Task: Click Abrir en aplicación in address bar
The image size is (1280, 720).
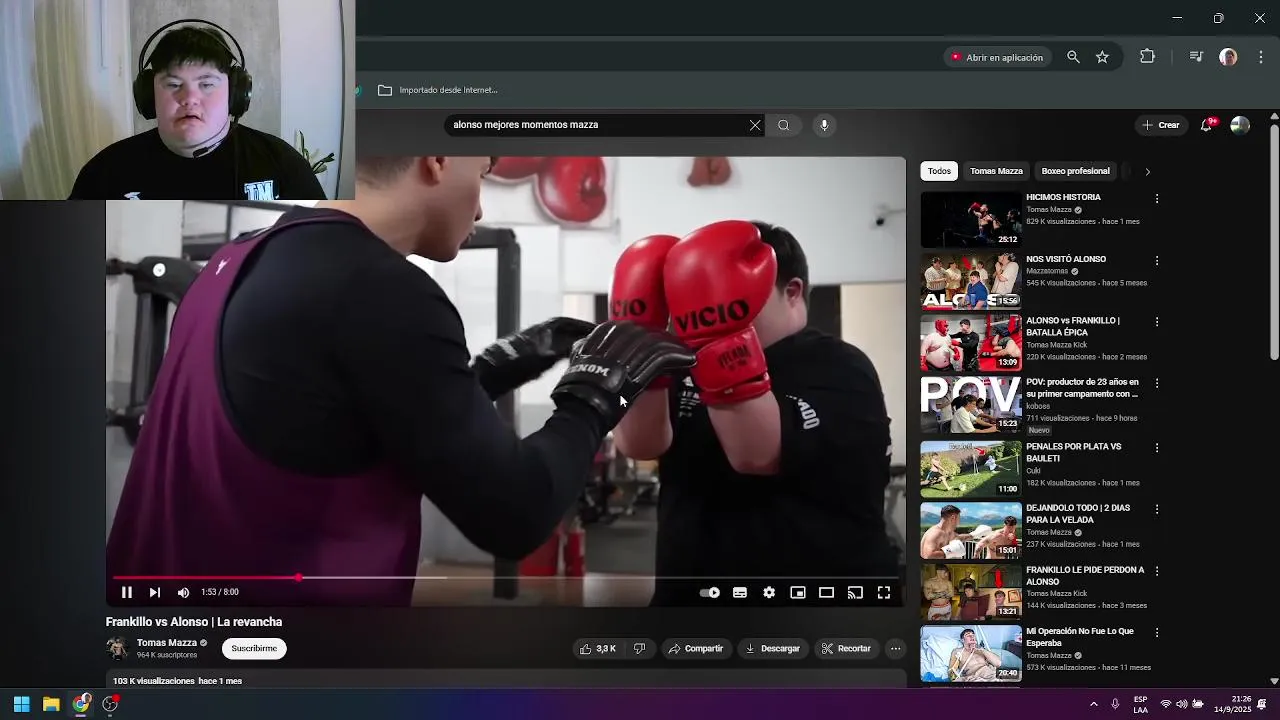Action: pyautogui.click(x=997, y=57)
